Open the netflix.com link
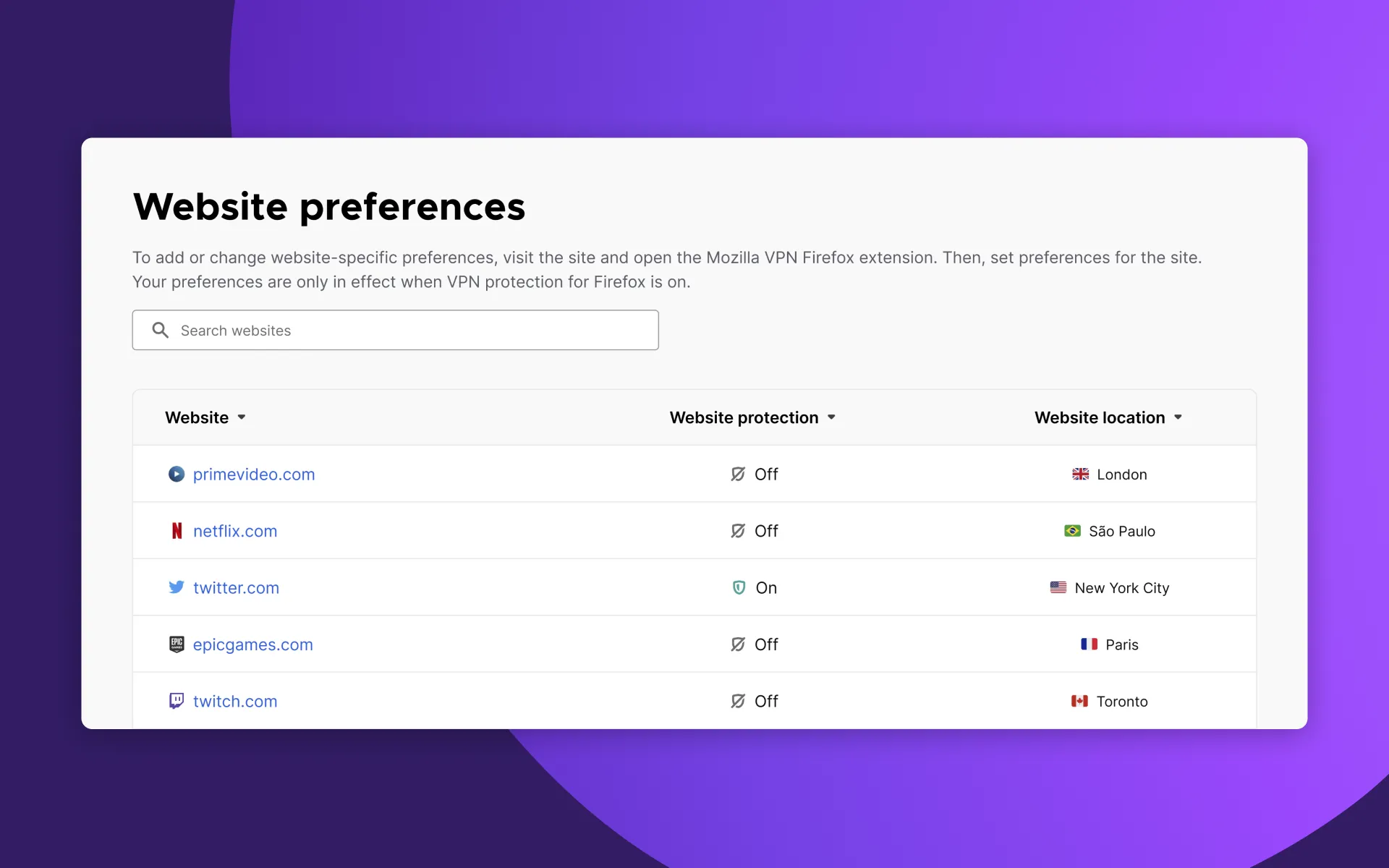The height and width of the screenshot is (868, 1389). tap(235, 531)
